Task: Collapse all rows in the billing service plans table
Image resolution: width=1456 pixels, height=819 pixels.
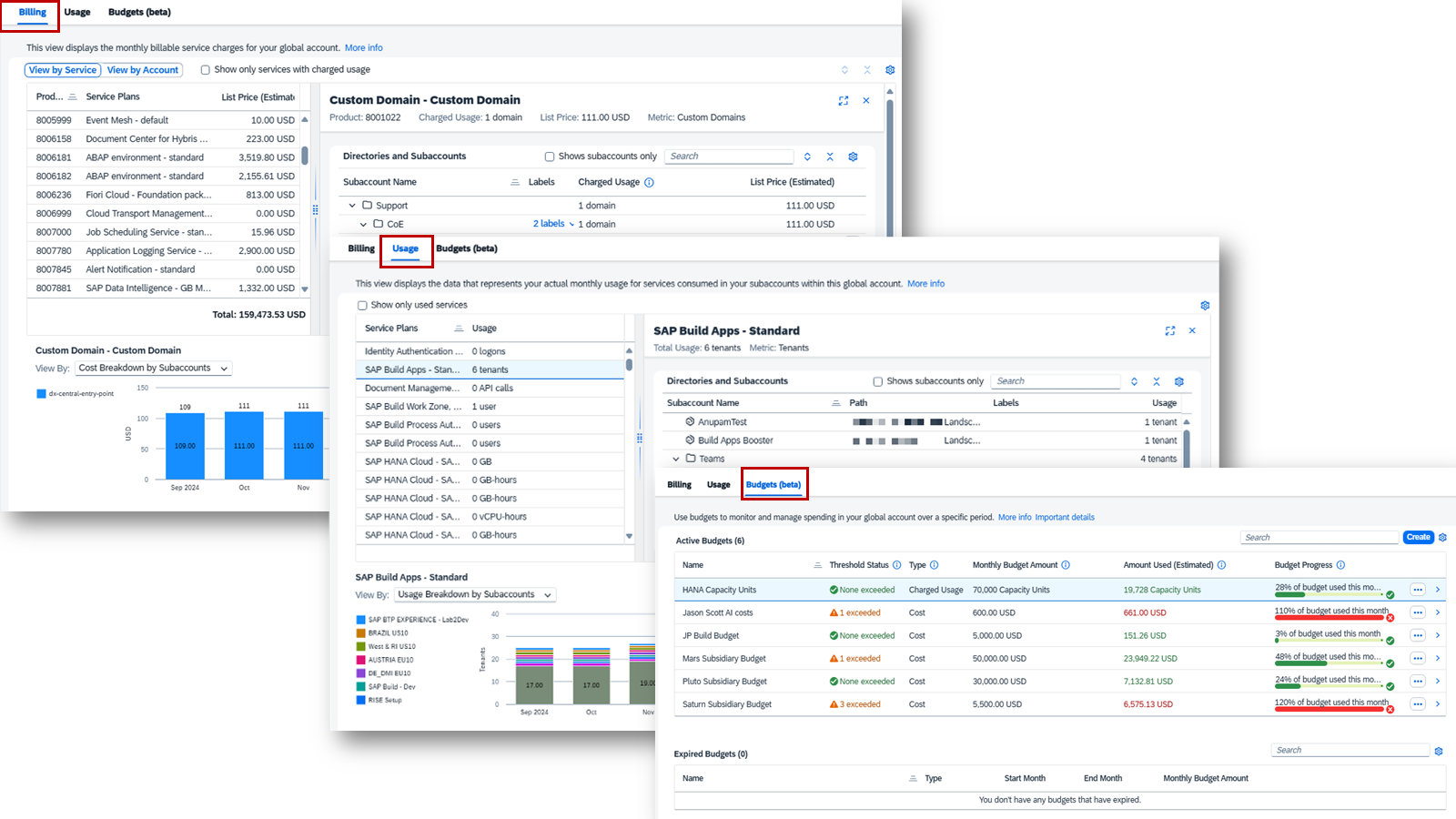Action: click(x=867, y=70)
